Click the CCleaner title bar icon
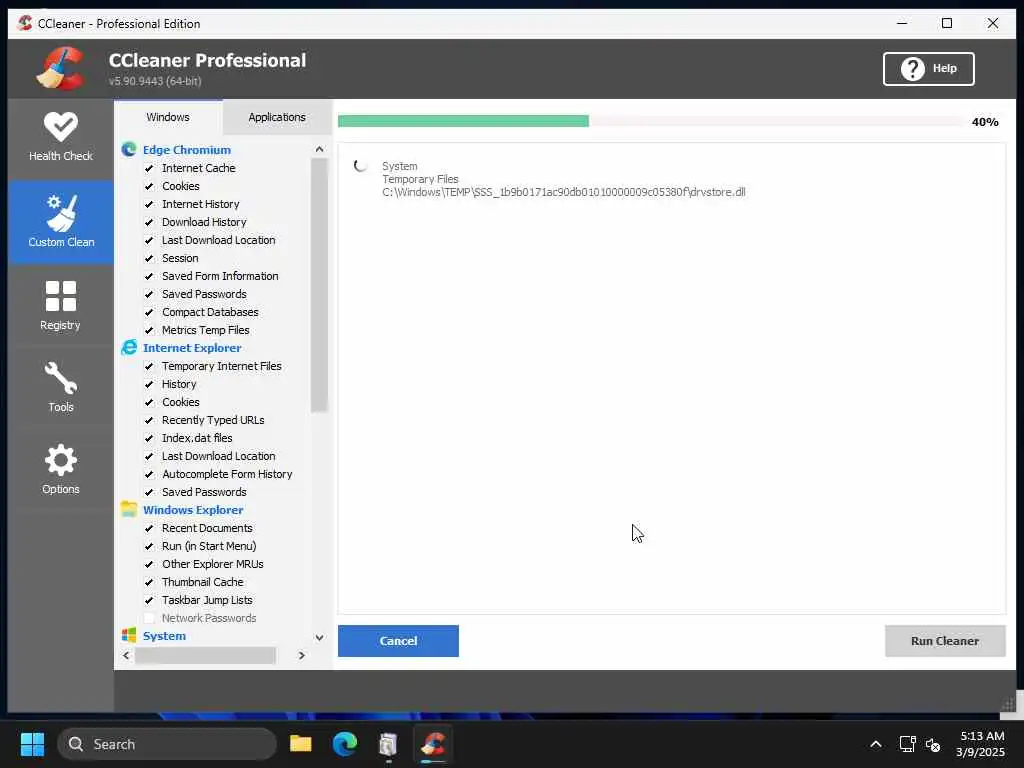Screen dimensions: 1024x768 pos(25,23)
